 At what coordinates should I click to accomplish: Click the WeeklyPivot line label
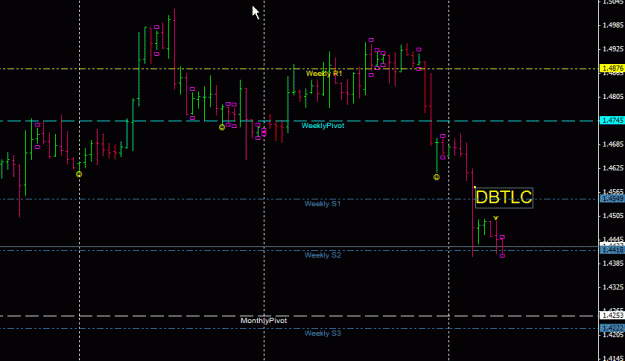click(322, 126)
